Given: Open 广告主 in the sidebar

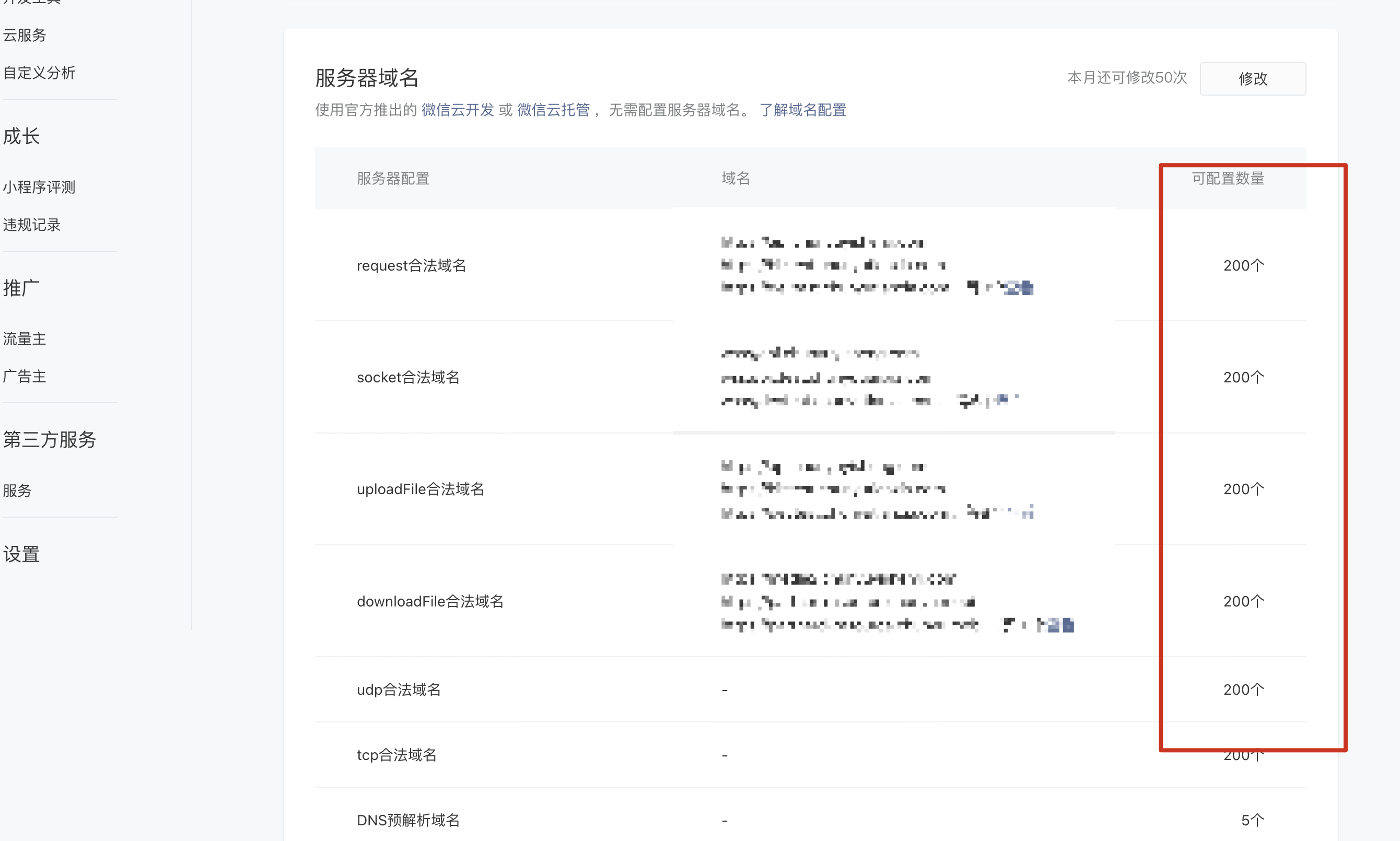Looking at the screenshot, I should (x=25, y=376).
